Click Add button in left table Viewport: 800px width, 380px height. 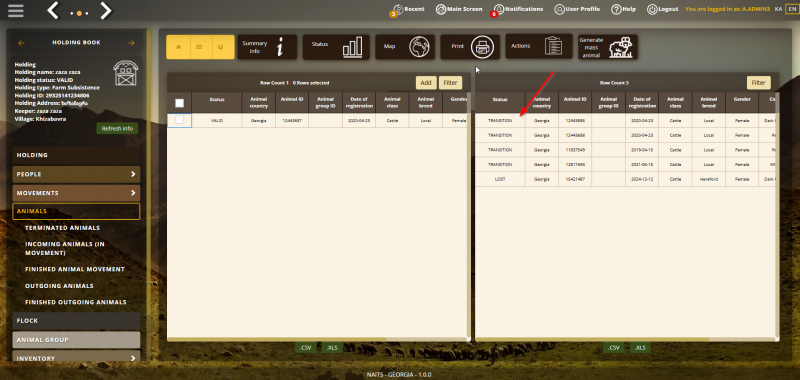426,83
